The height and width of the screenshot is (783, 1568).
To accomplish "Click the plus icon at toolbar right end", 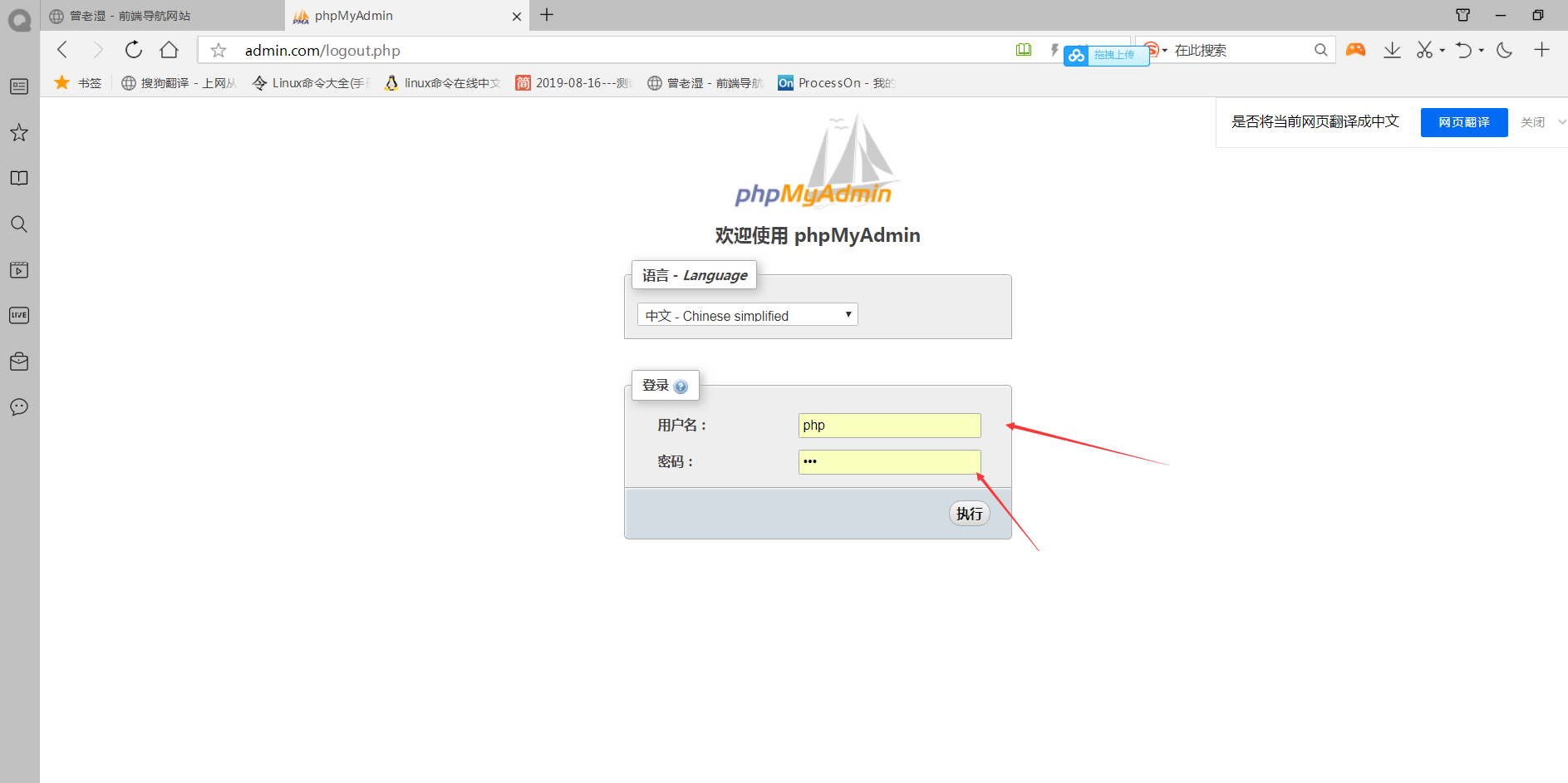I will [1541, 50].
